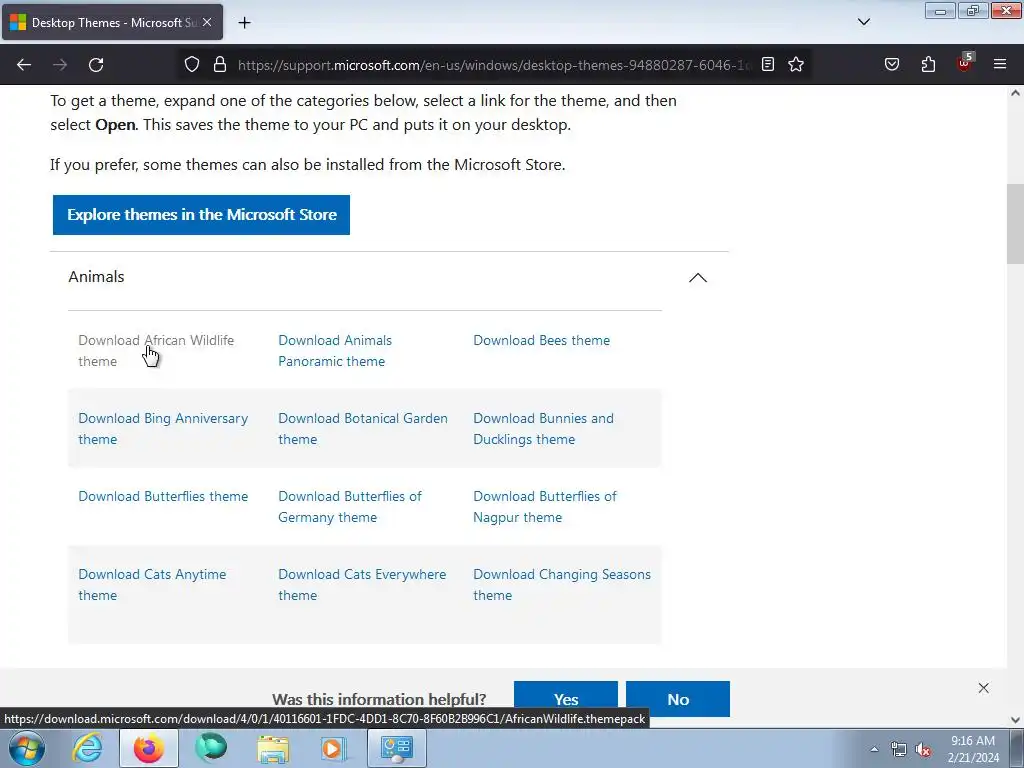
Task: Open the media player taskbar icon
Action: click(333, 748)
